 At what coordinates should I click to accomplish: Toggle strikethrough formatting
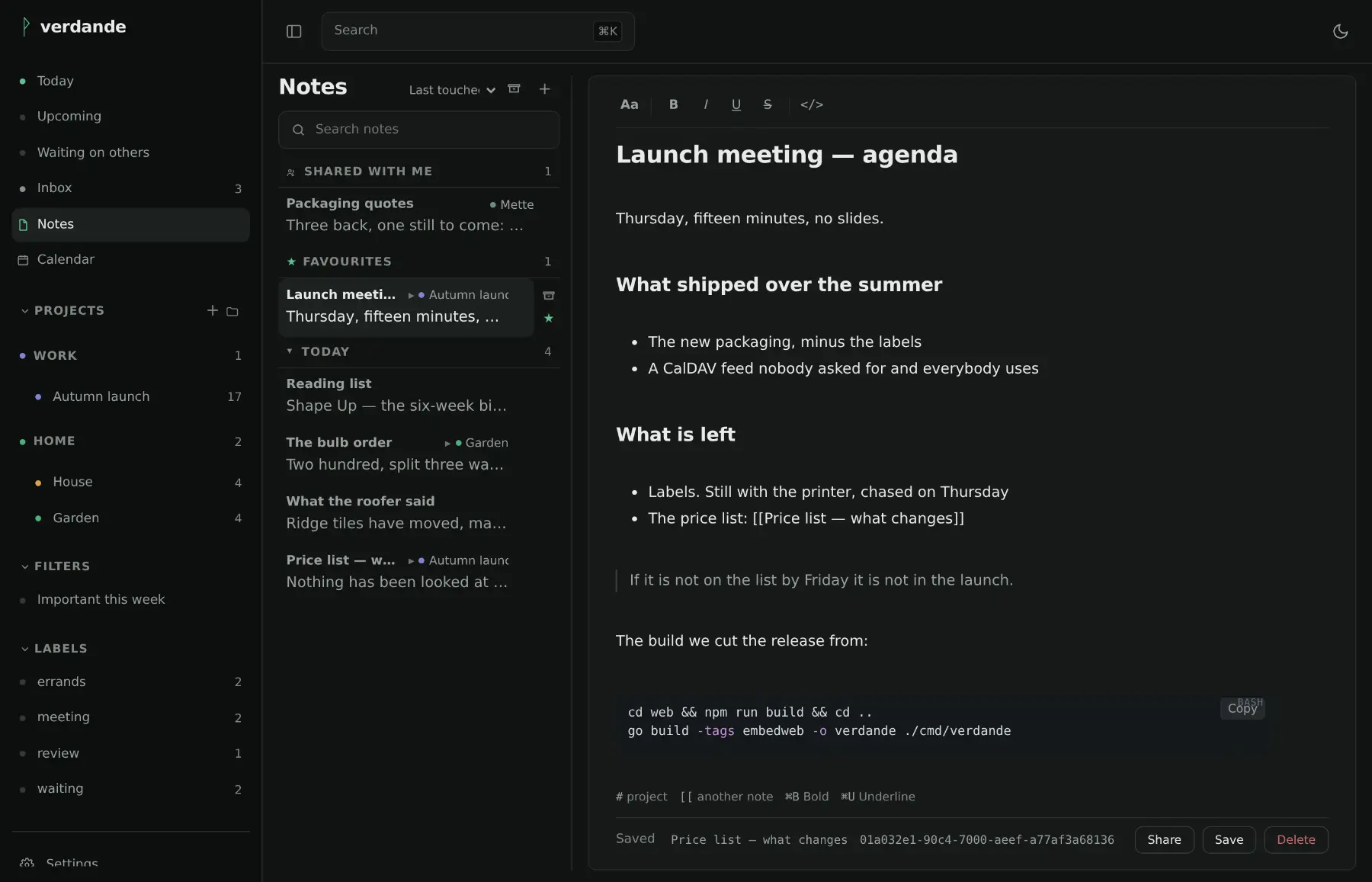tap(768, 104)
